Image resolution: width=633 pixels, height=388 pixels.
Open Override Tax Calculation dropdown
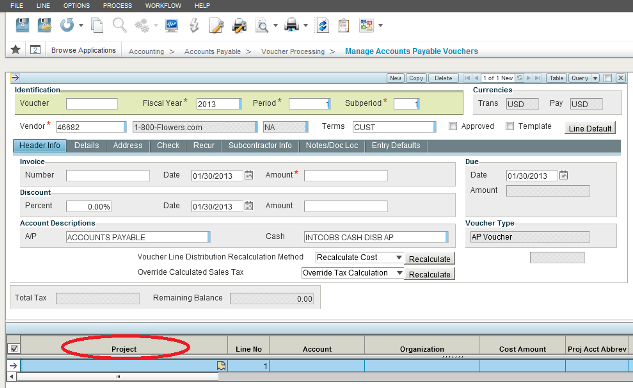click(399, 273)
